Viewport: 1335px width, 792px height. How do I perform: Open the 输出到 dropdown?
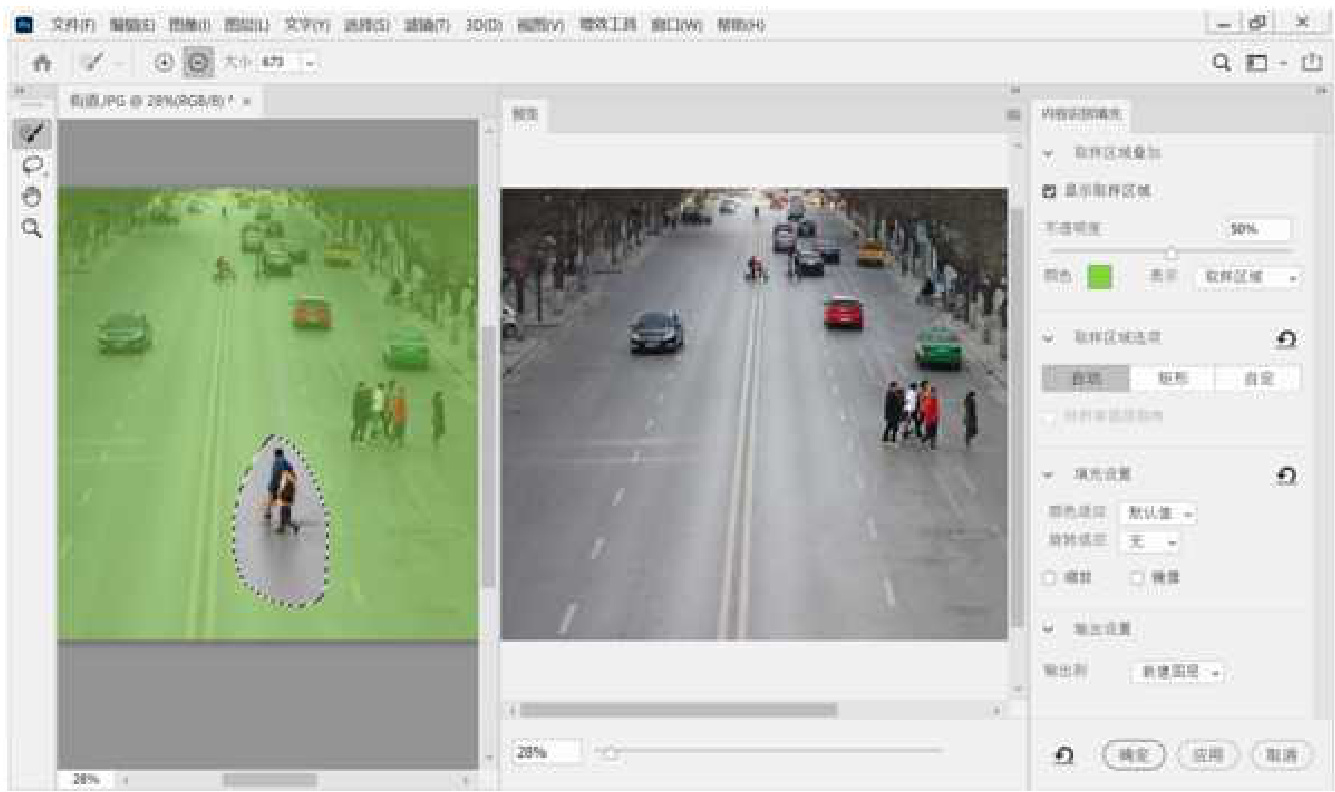[1177, 673]
